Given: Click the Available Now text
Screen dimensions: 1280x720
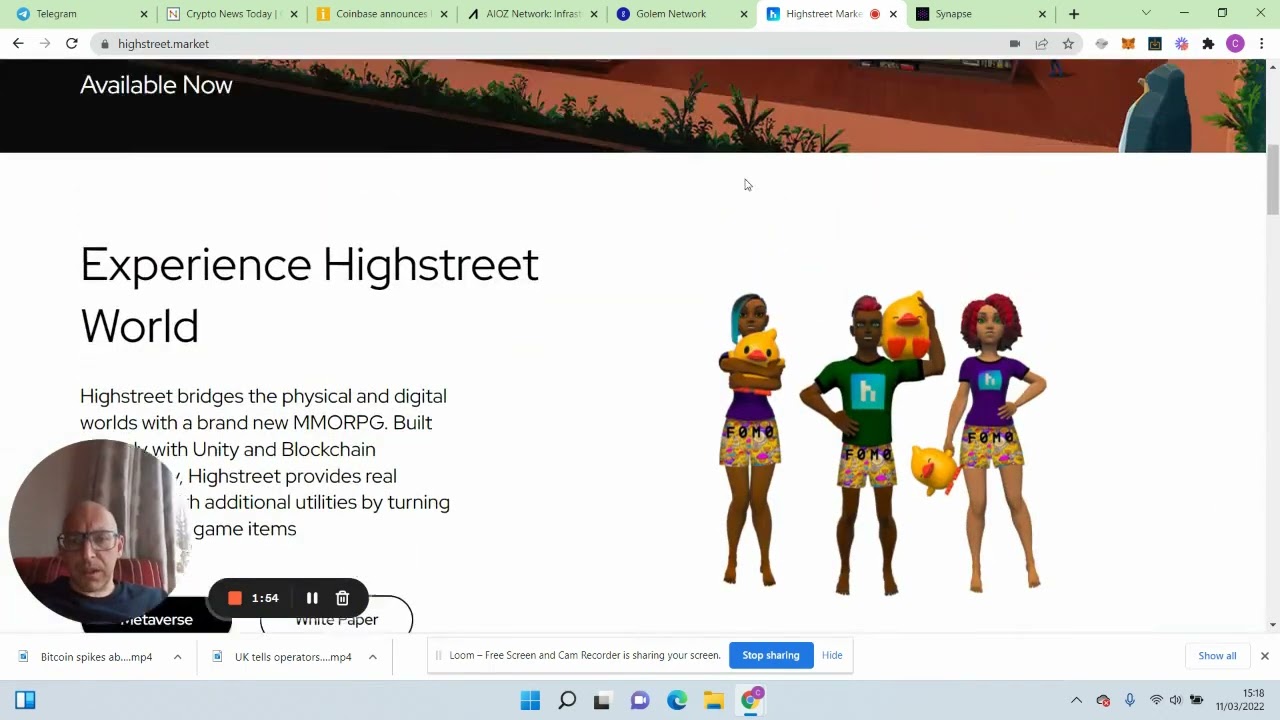Looking at the screenshot, I should click(156, 85).
